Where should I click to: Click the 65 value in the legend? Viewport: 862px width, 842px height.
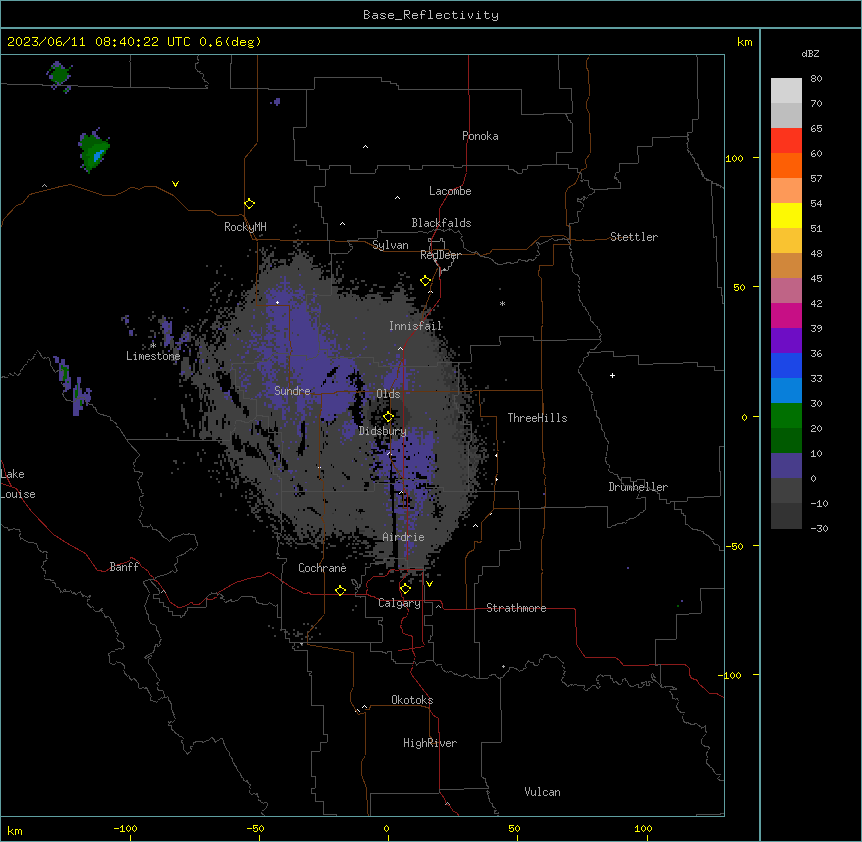[816, 128]
